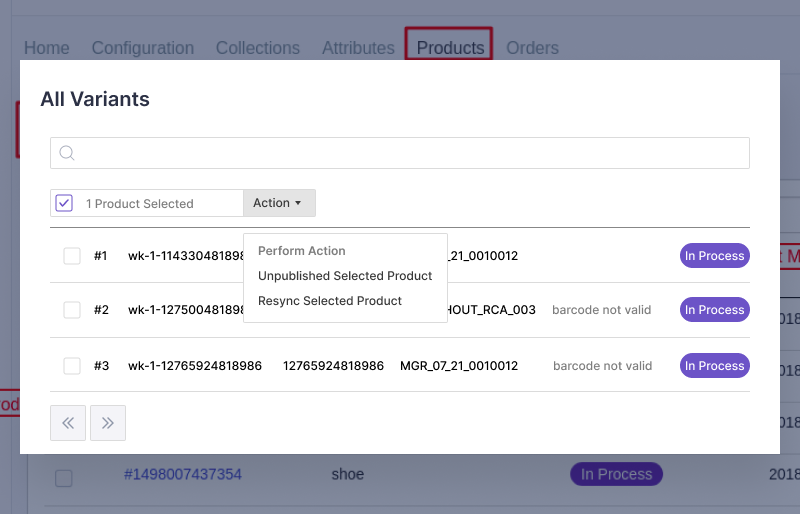Tick the checkbox for variant #2

click(72, 310)
